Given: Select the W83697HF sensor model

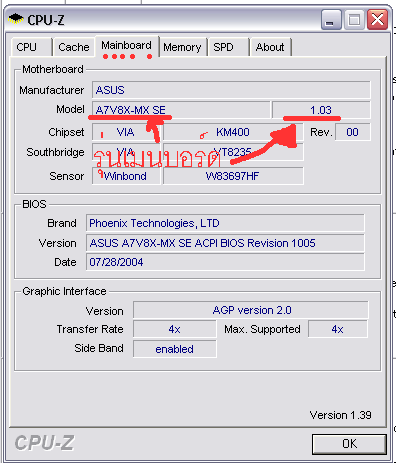Looking at the screenshot, I should pos(233,176).
